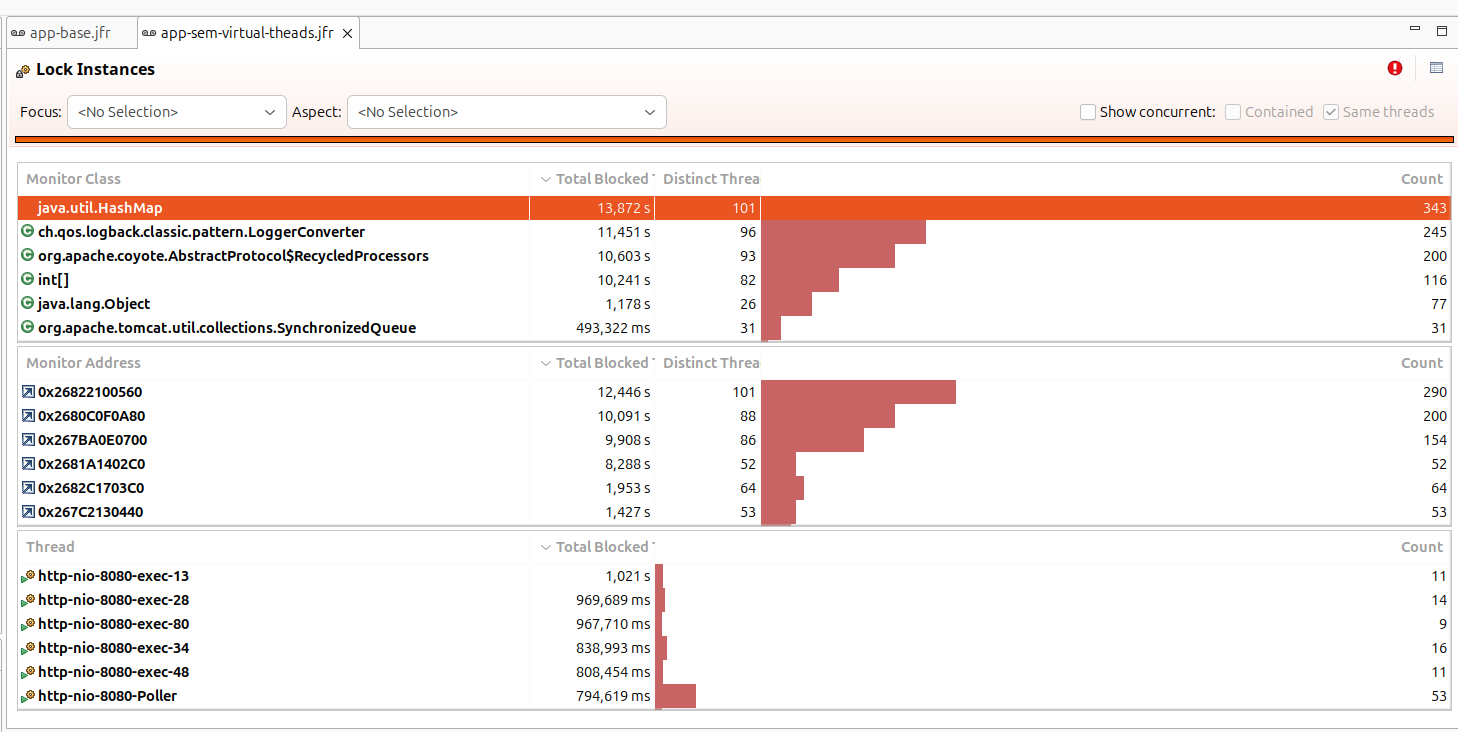Open the Aspect dropdown
The image size is (1458, 732).
(506, 112)
